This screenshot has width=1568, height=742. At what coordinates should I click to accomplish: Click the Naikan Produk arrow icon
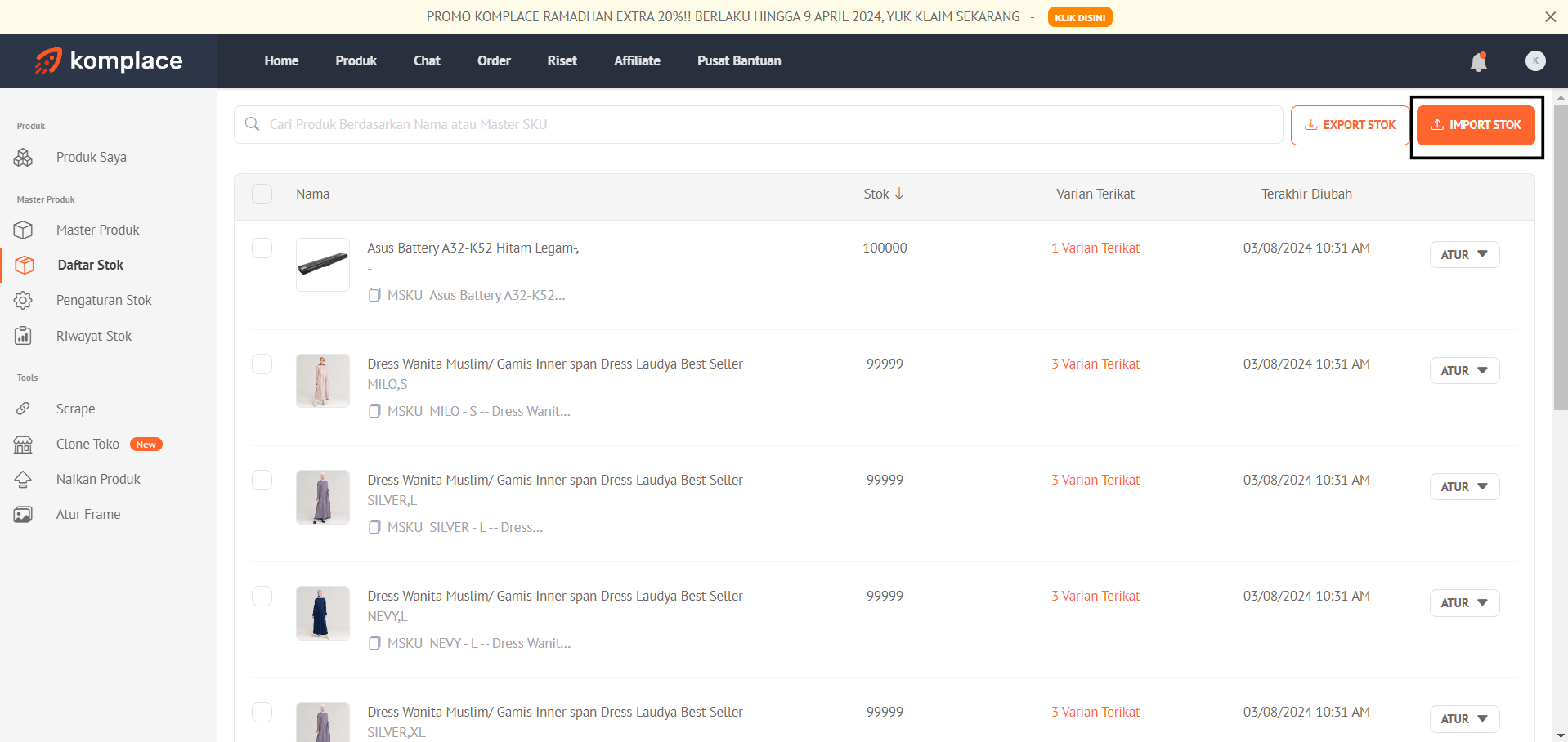23,479
